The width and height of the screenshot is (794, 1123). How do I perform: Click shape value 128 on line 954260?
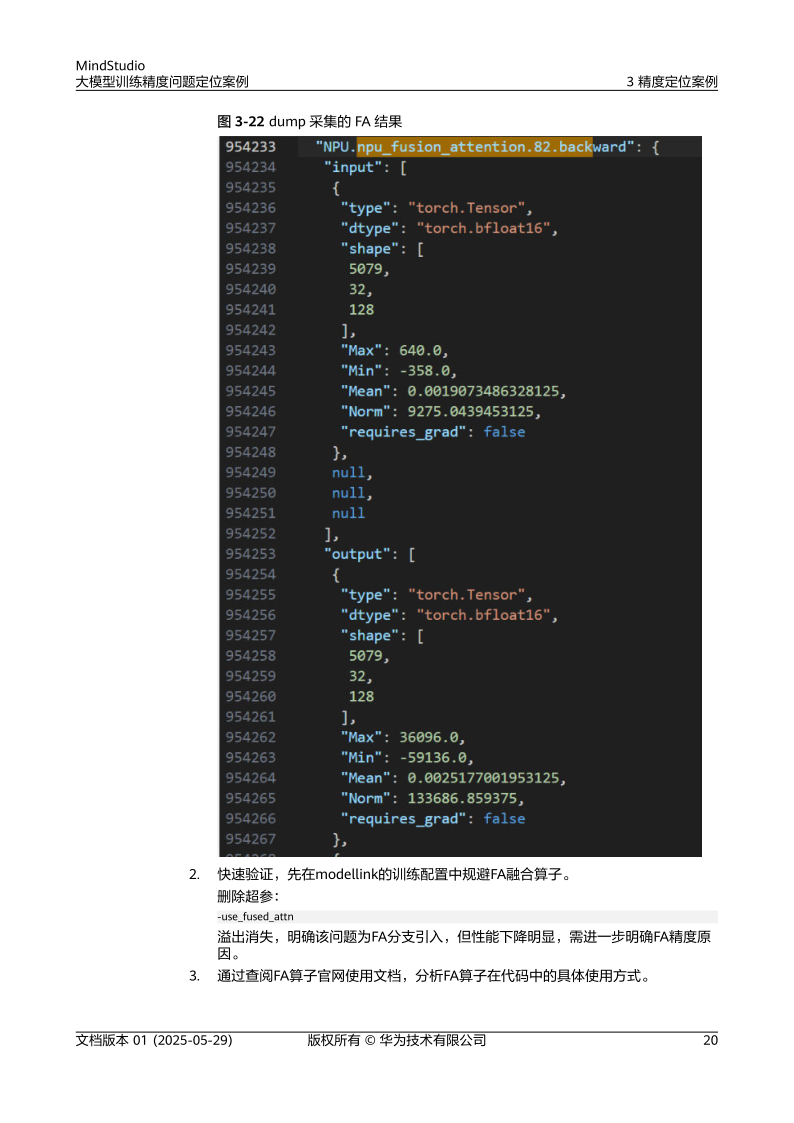coord(361,697)
